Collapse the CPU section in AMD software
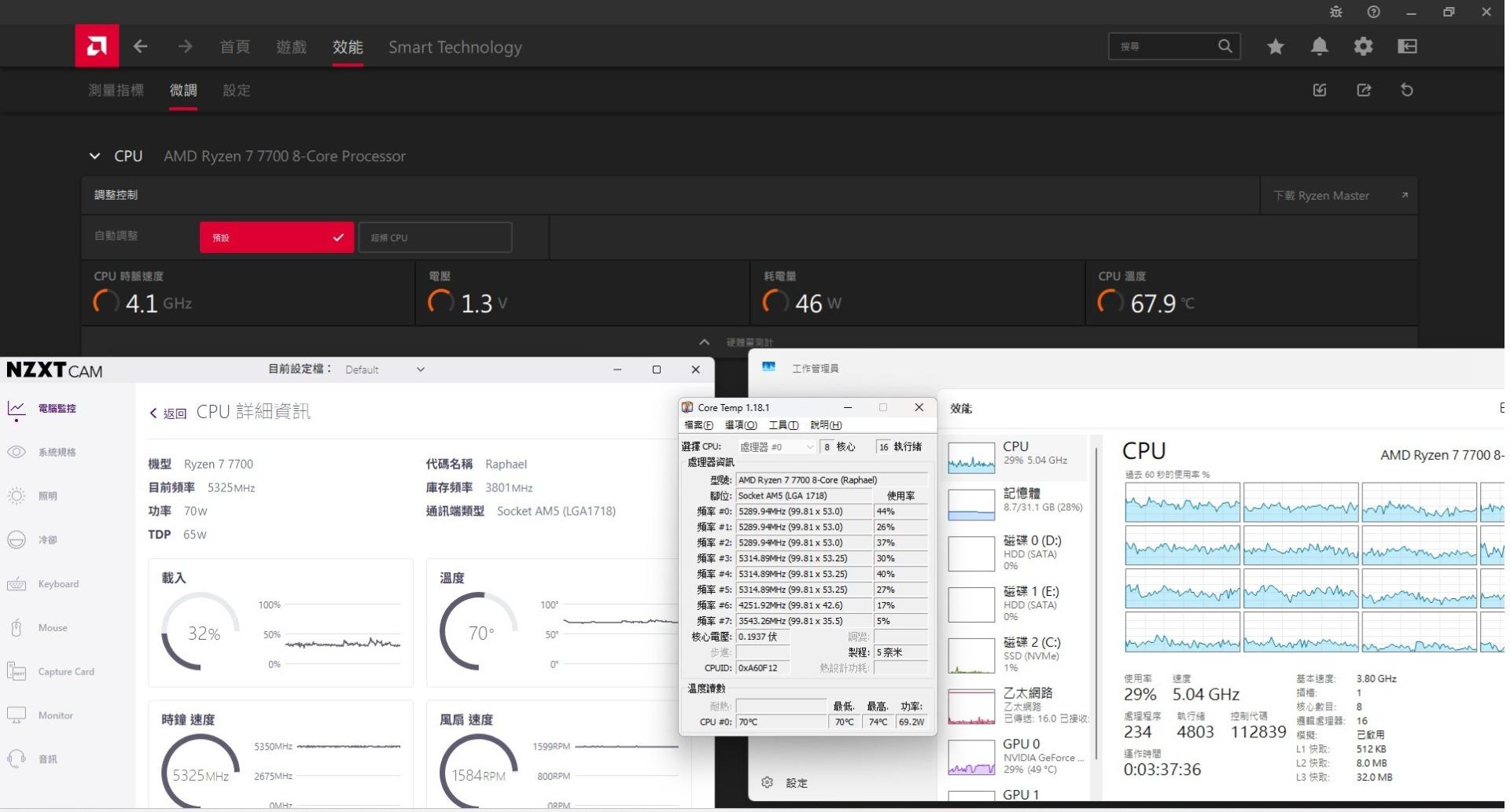 [x=94, y=156]
